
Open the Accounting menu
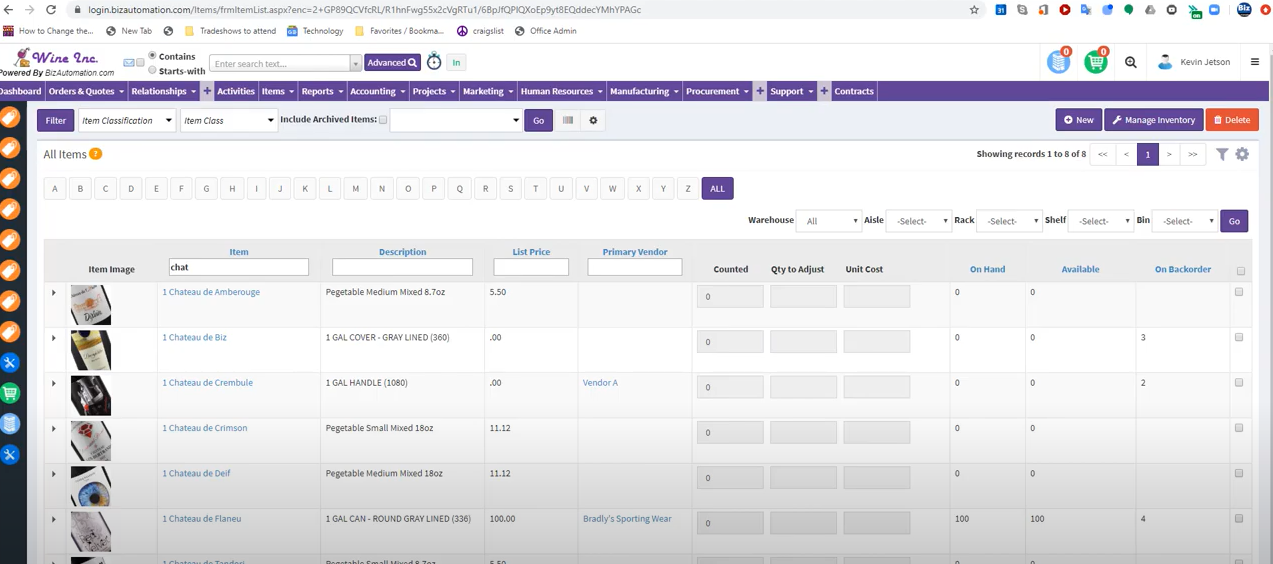(378, 91)
